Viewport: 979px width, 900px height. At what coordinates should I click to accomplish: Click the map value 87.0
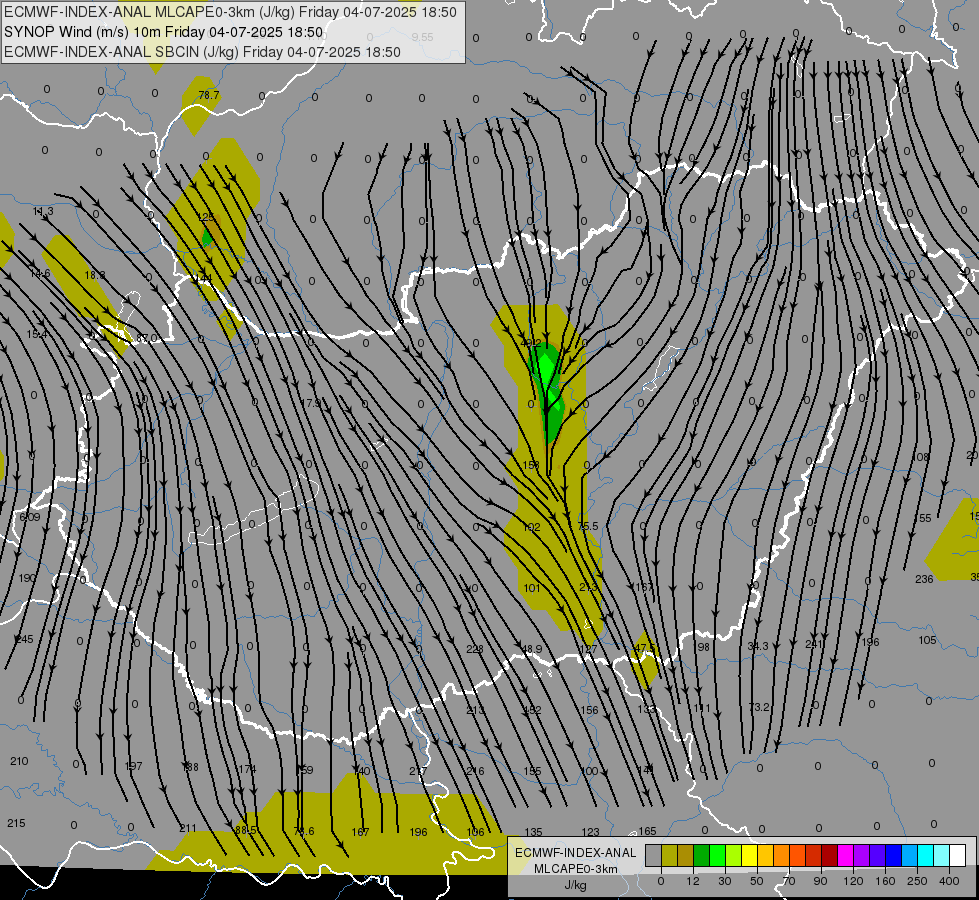tap(147, 339)
